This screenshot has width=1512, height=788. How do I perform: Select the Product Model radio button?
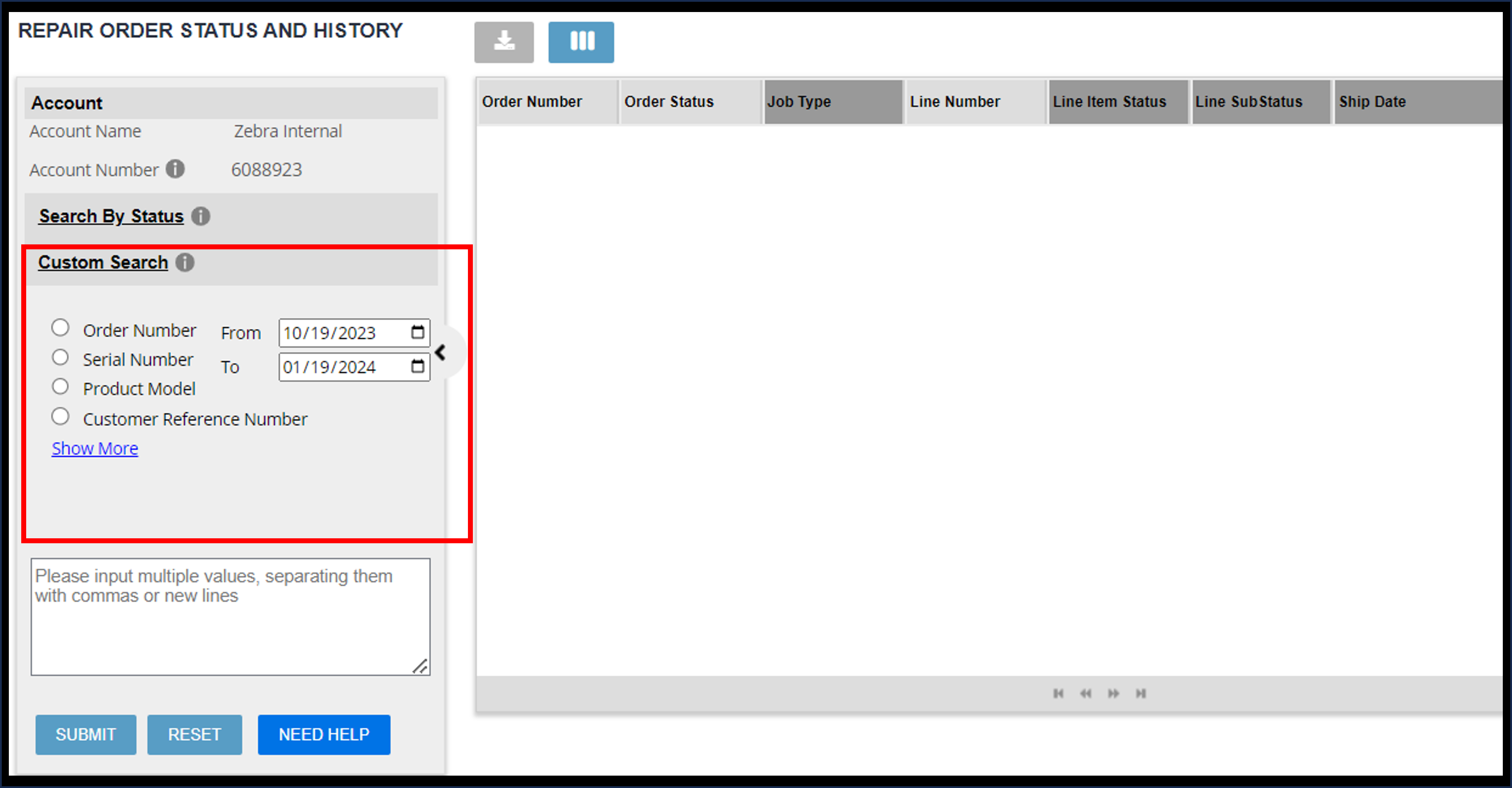[x=60, y=386]
